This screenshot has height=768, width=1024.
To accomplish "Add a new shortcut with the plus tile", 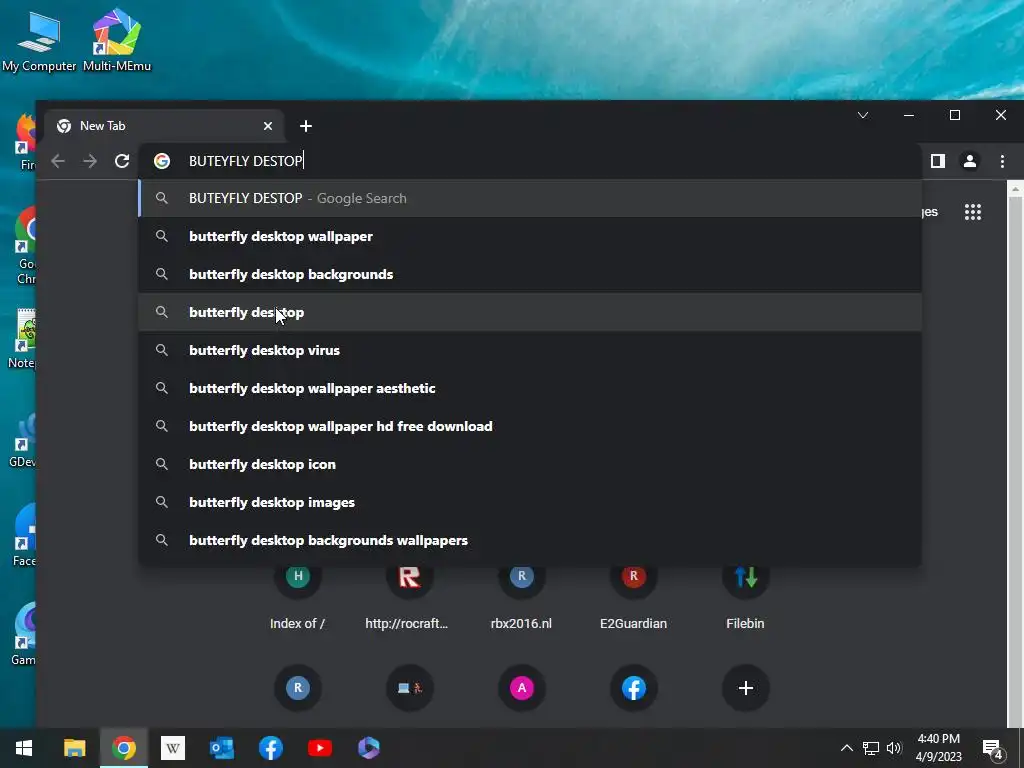I will (745, 688).
